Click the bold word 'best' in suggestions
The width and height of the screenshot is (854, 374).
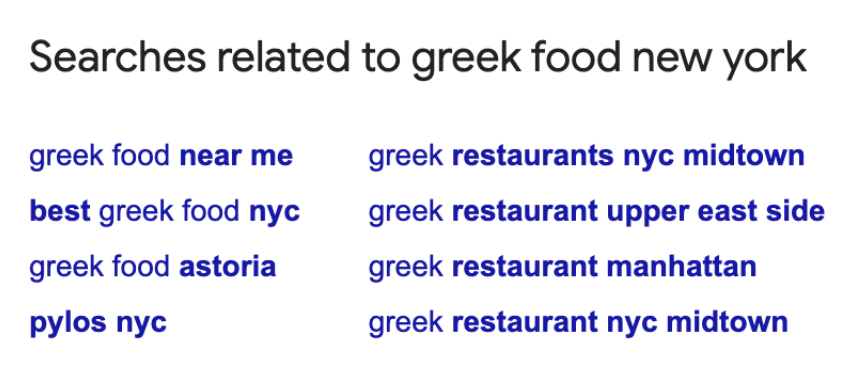tap(60, 211)
